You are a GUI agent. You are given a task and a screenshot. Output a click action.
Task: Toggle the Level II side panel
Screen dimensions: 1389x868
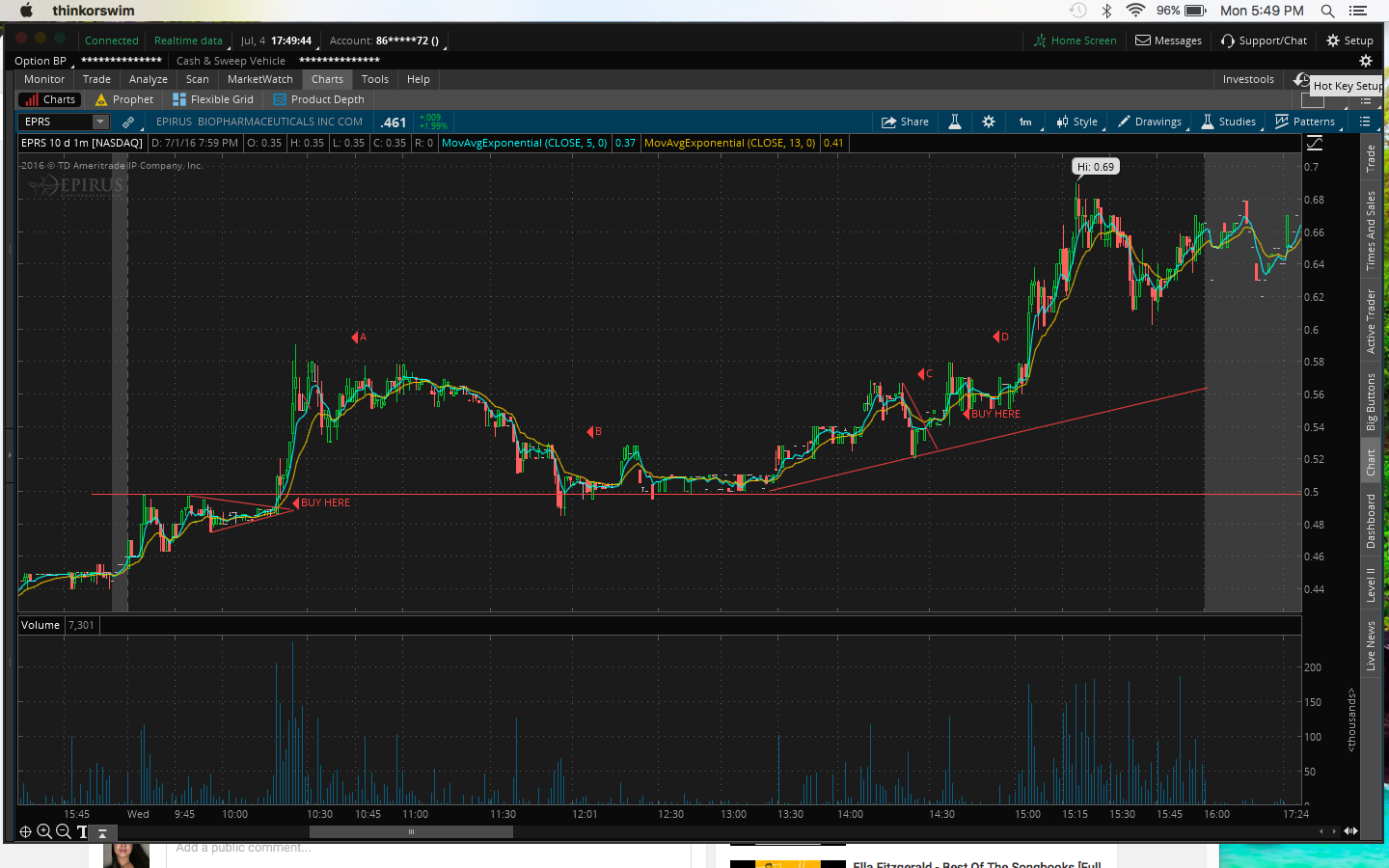[1371, 584]
